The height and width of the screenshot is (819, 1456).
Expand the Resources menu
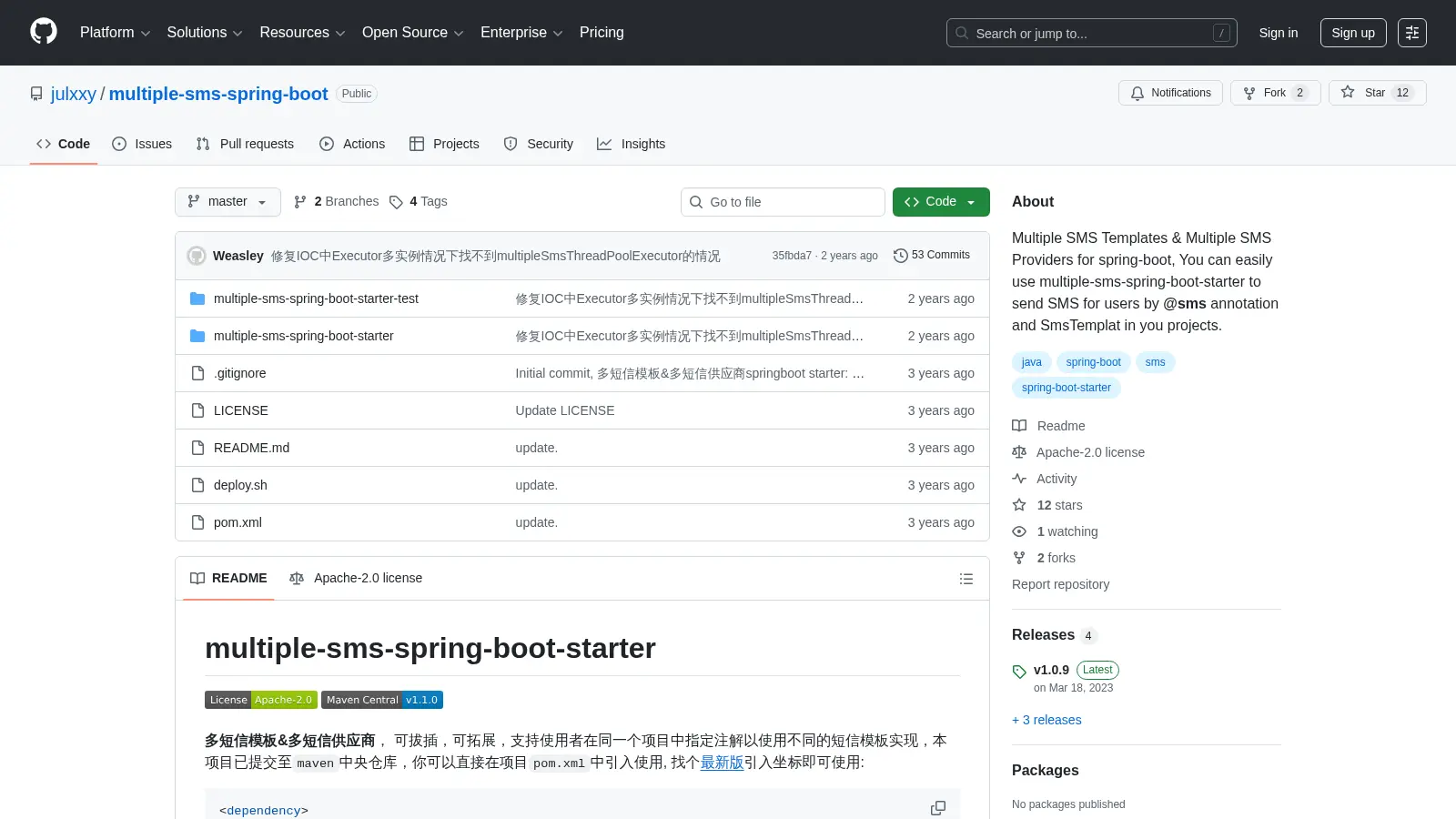[x=302, y=33]
